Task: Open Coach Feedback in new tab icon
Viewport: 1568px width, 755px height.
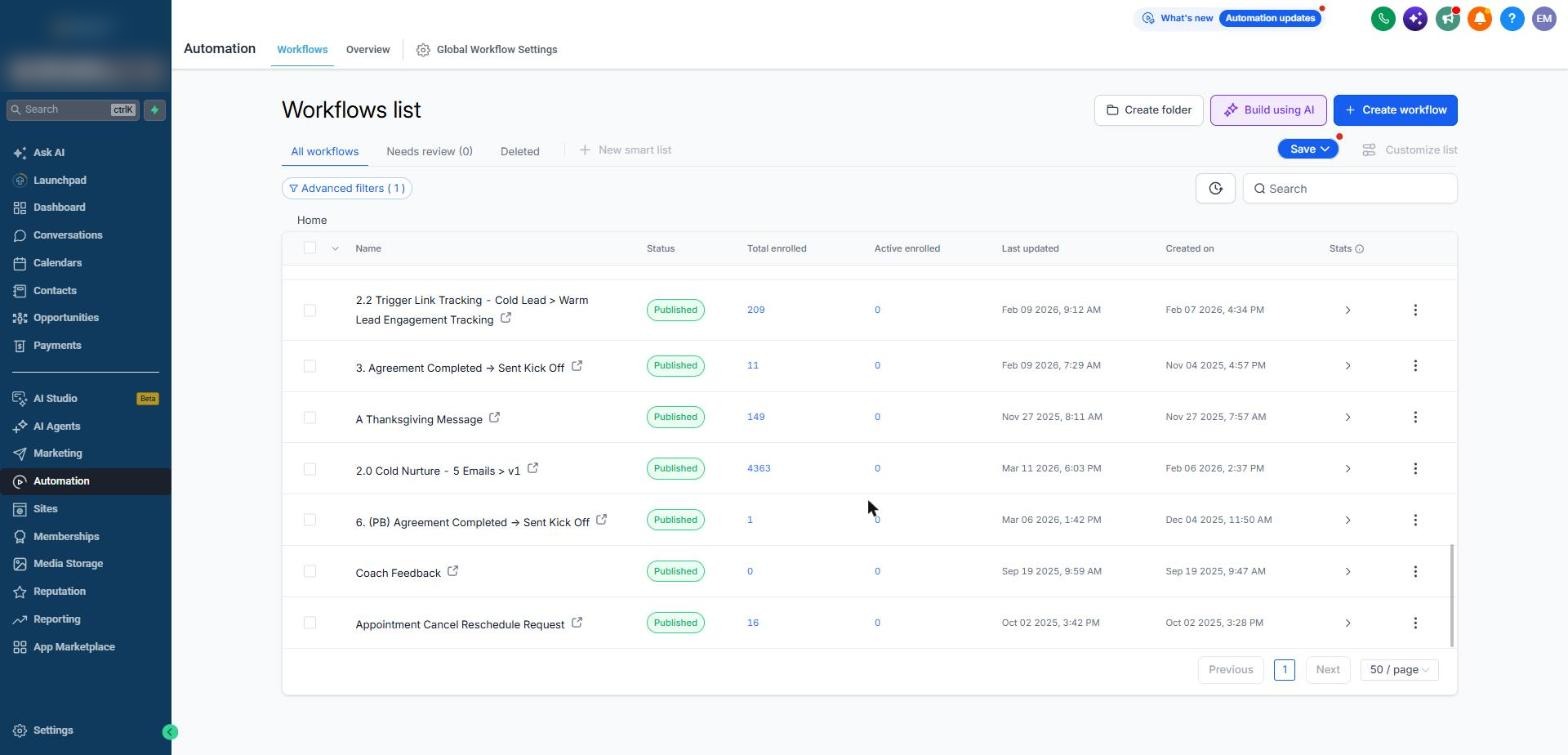Action: point(453,571)
